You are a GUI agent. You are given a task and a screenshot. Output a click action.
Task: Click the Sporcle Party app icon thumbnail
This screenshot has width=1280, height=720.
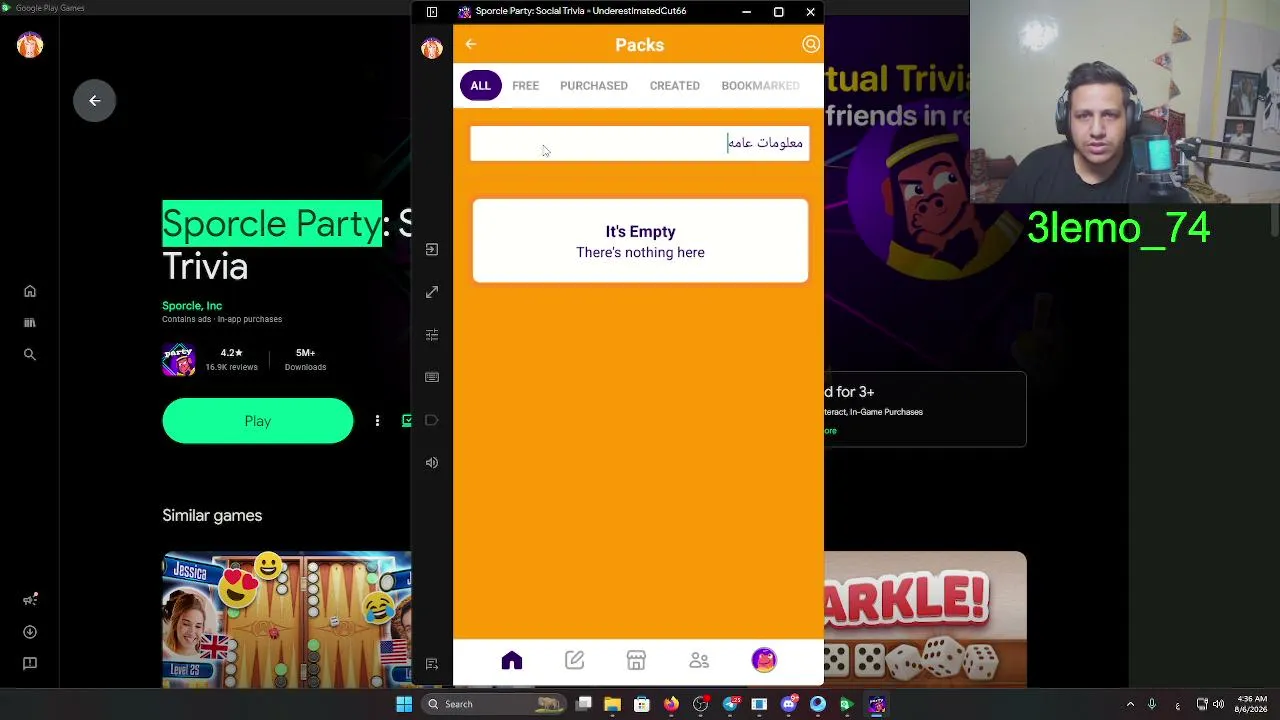pos(179,360)
